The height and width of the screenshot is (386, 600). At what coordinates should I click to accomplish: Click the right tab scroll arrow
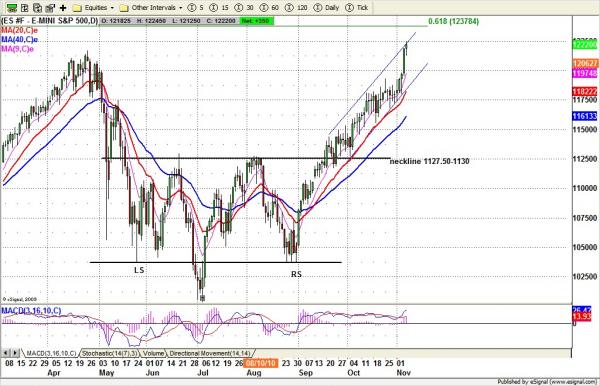15,353
